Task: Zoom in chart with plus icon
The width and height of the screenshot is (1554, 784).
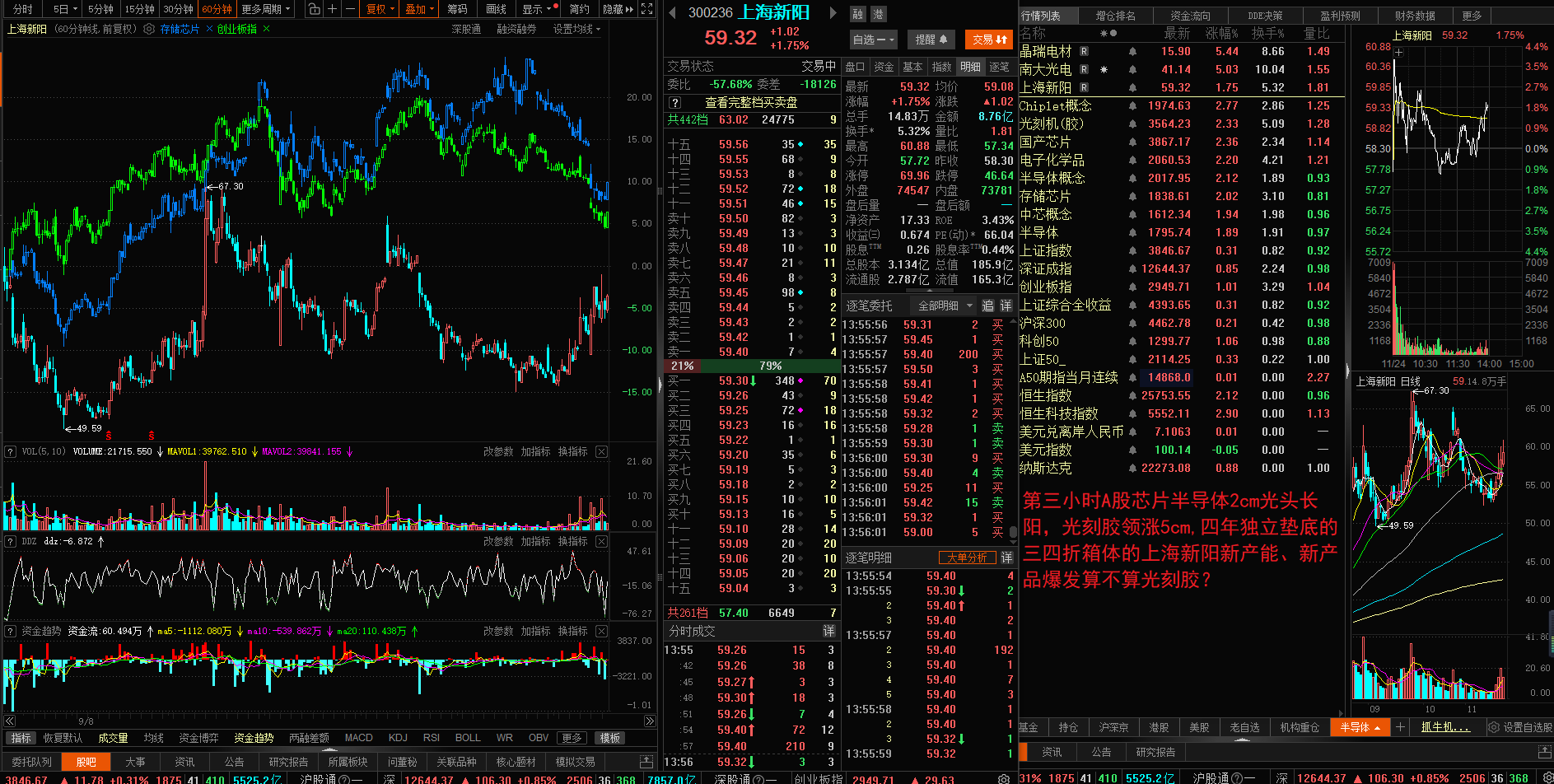Action: [332, 9]
